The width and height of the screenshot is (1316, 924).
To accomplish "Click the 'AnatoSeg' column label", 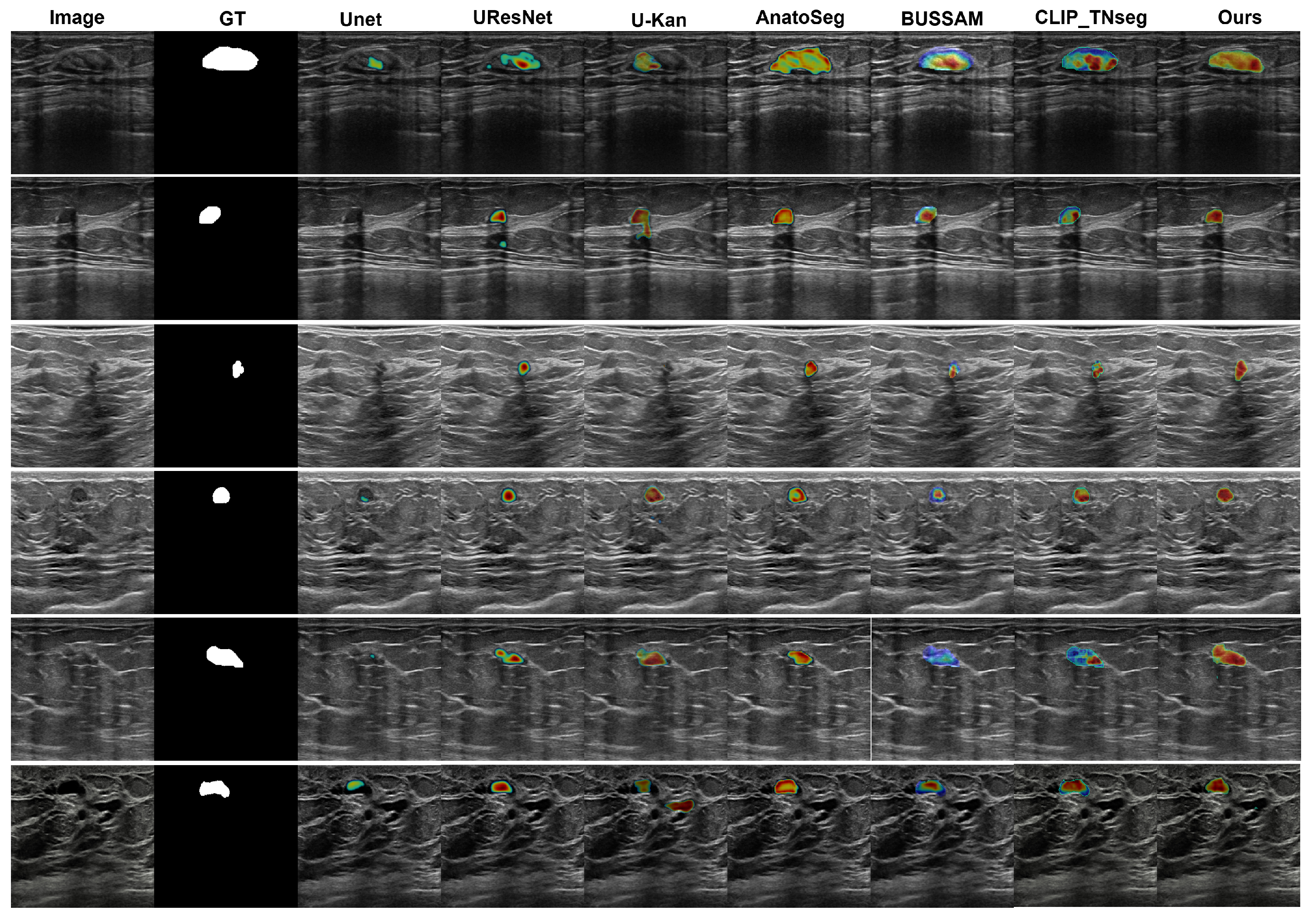I will 800,17.
